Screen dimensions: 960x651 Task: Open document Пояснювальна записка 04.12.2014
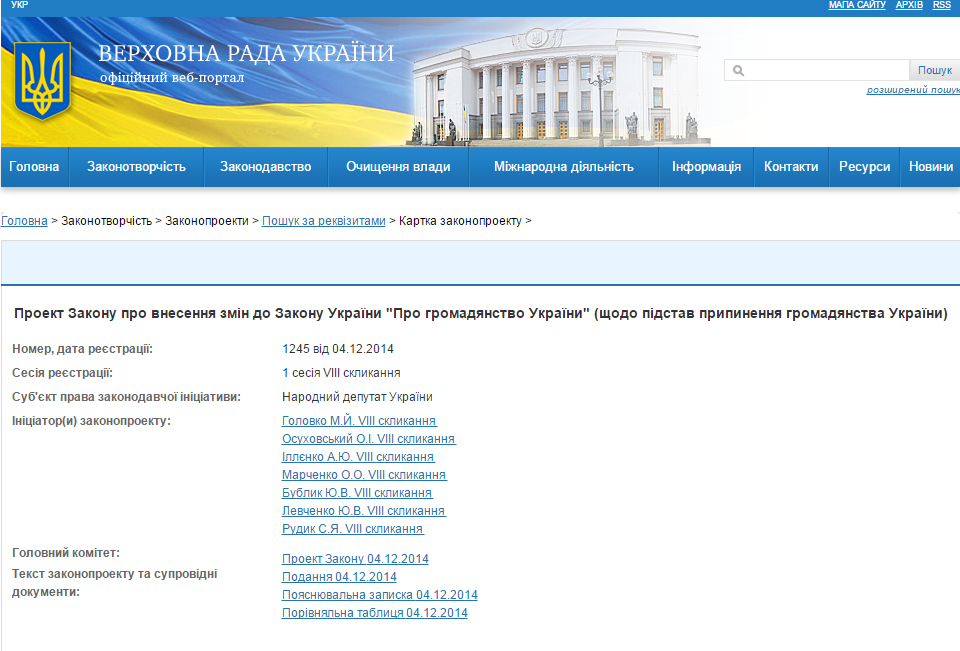(380, 595)
